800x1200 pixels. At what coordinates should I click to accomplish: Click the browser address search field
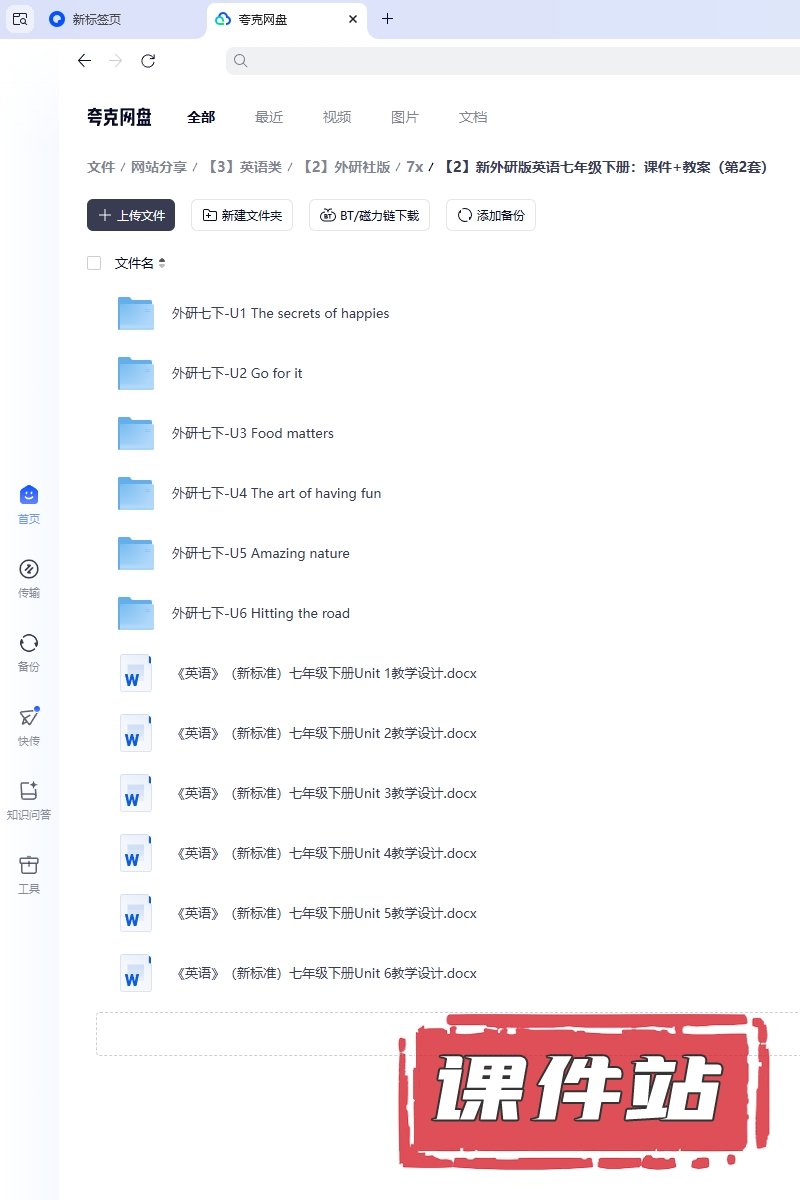(x=510, y=61)
